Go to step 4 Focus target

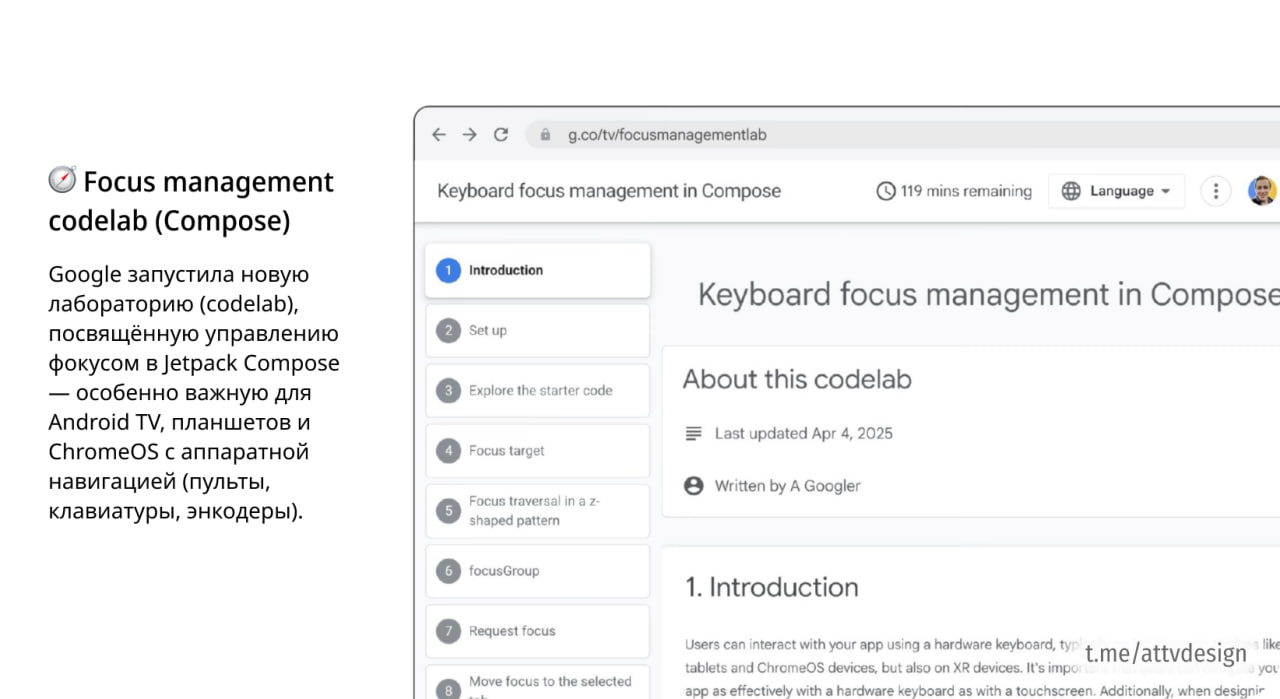[x=538, y=450]
